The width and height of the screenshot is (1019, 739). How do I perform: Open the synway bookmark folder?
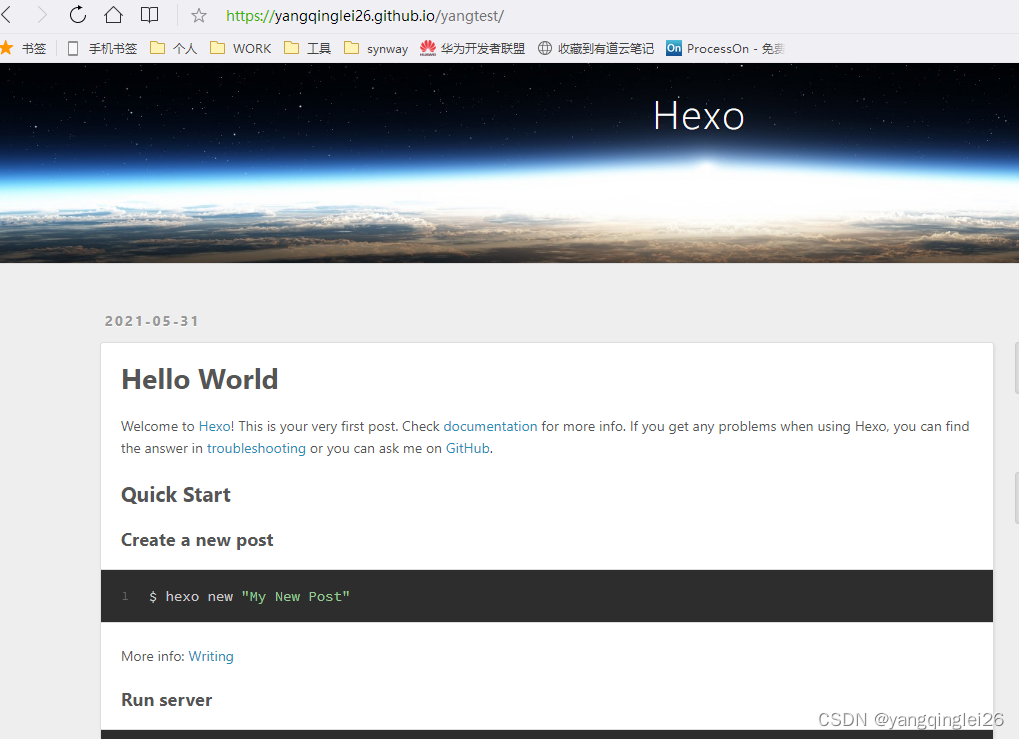coord(376,48)
